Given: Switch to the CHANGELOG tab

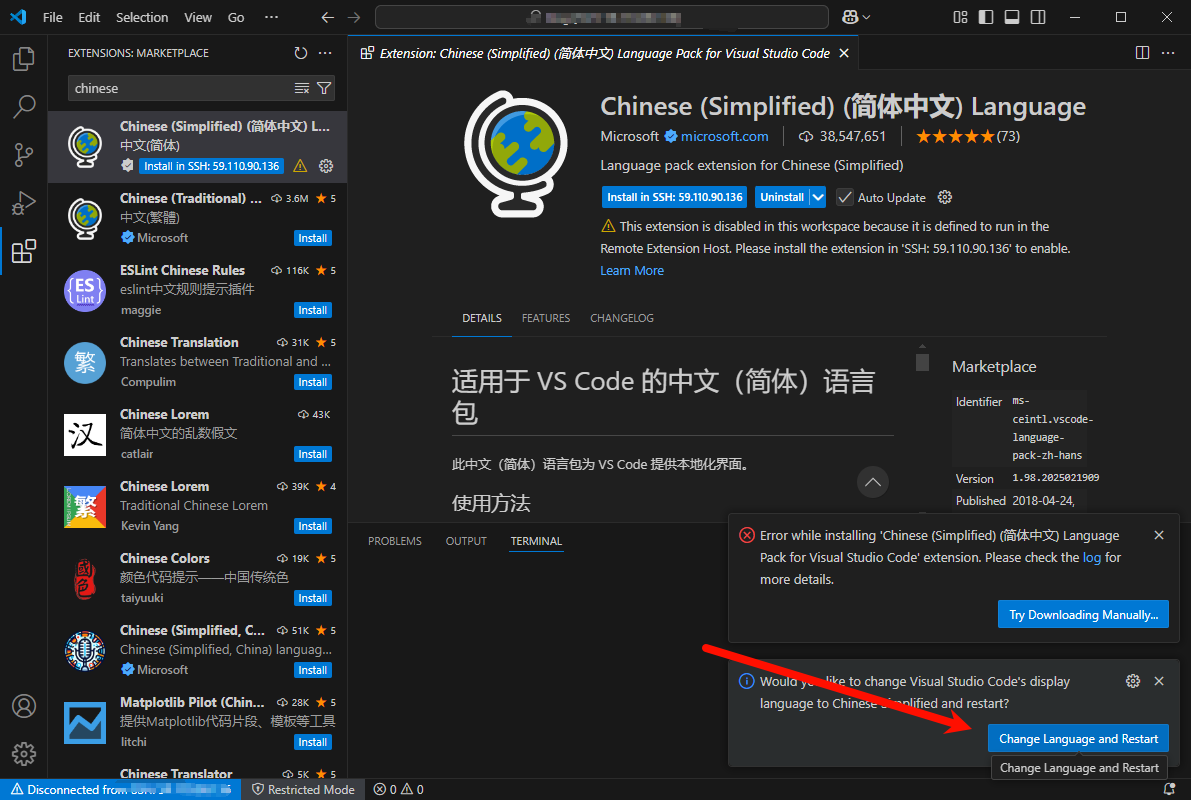Looking at the screenshot, I should [621, 318].
